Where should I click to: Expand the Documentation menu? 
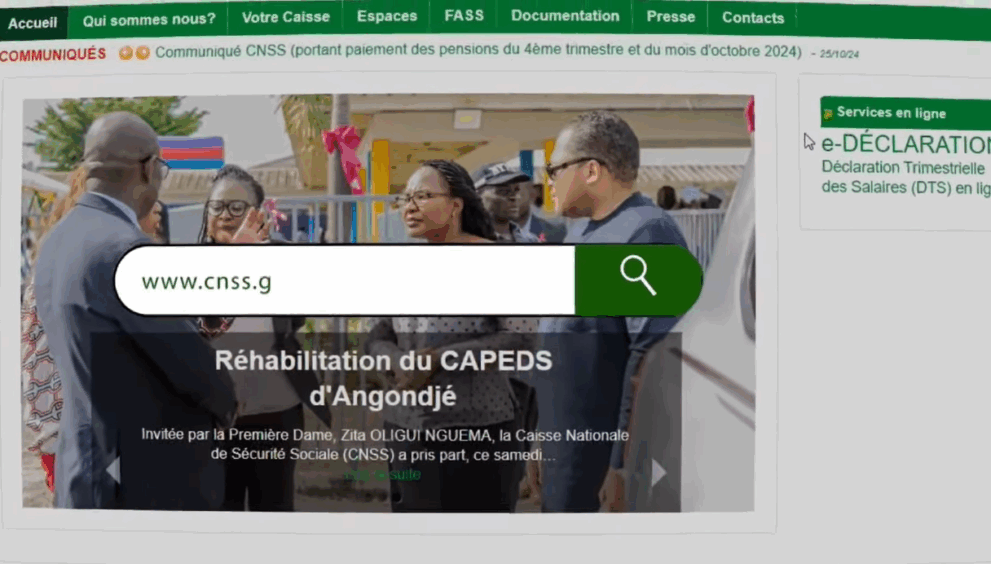[565, 16]
